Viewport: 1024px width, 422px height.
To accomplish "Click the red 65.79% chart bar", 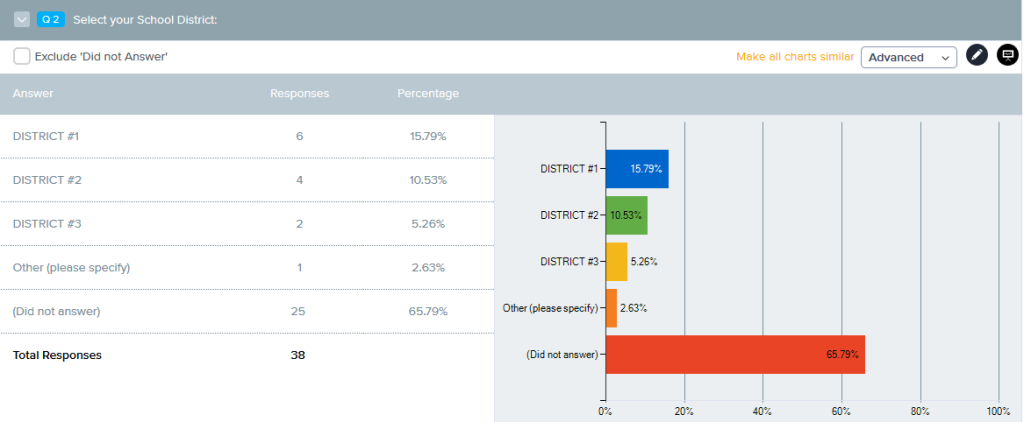I will (x=734, y=354).
